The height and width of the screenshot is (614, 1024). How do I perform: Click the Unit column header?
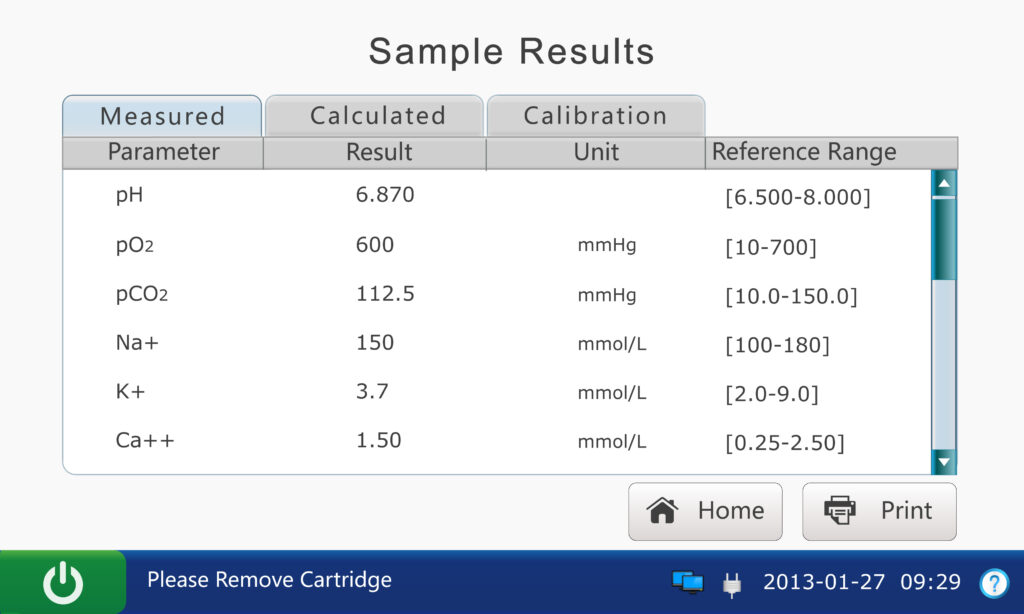click(x=596, y=152)
